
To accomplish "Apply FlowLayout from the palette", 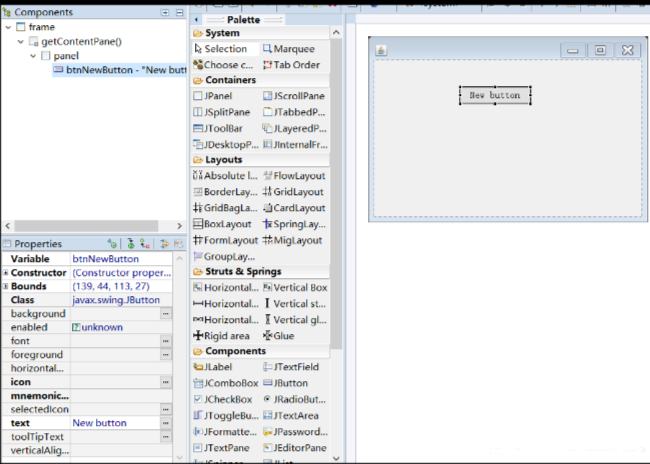I will coord(294,176).
